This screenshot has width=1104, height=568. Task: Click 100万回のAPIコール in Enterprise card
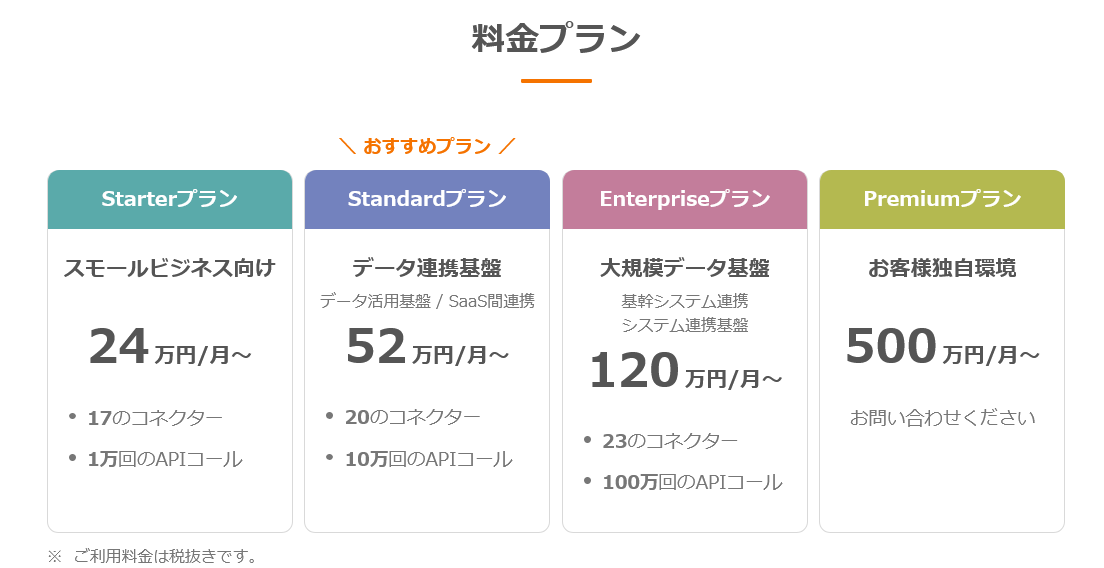pyautogui.click(x=692, y=483)
